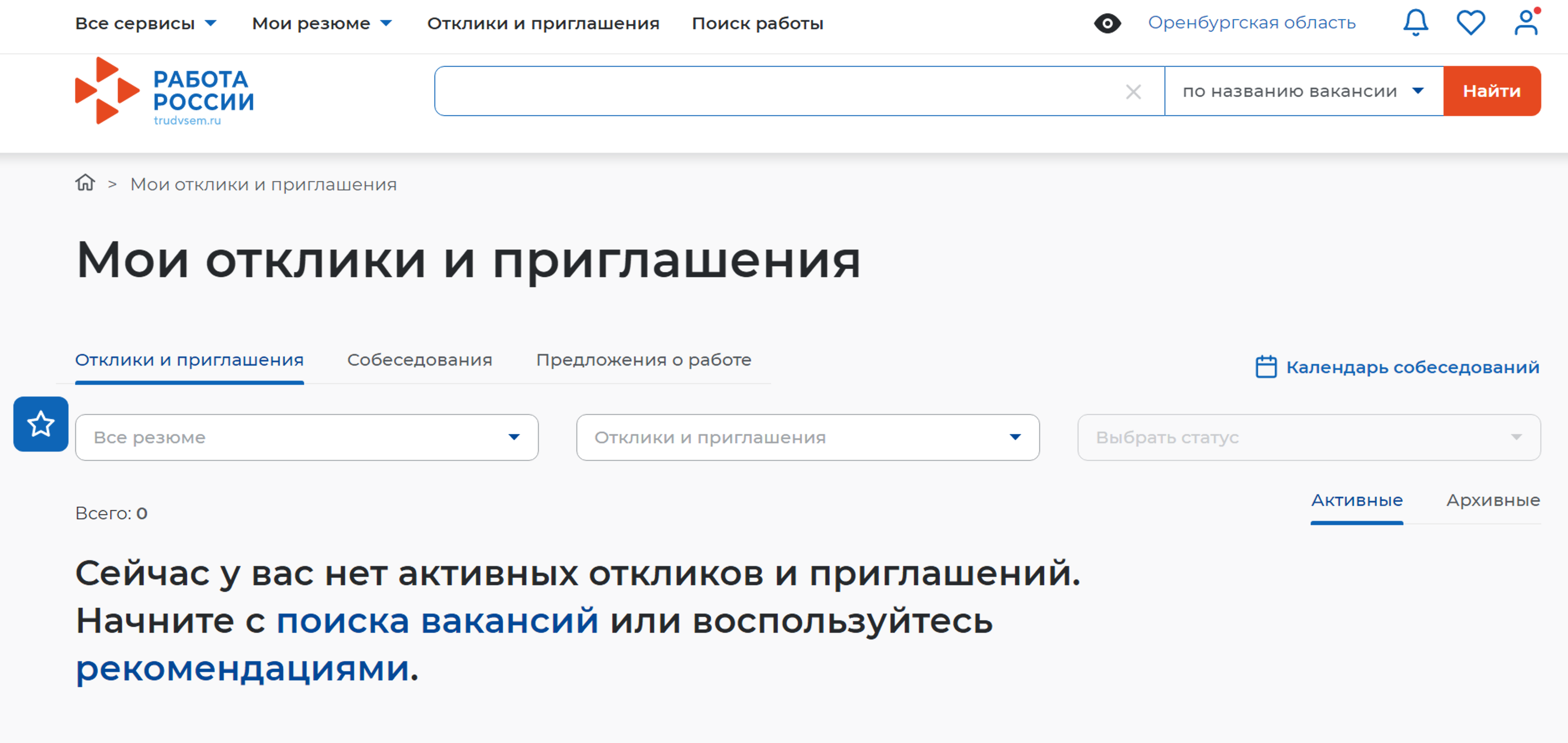Screen dimensions: 1568x743
Task: Open the по названию вакансии dropdown
Action: click(x=1304, y=91)
